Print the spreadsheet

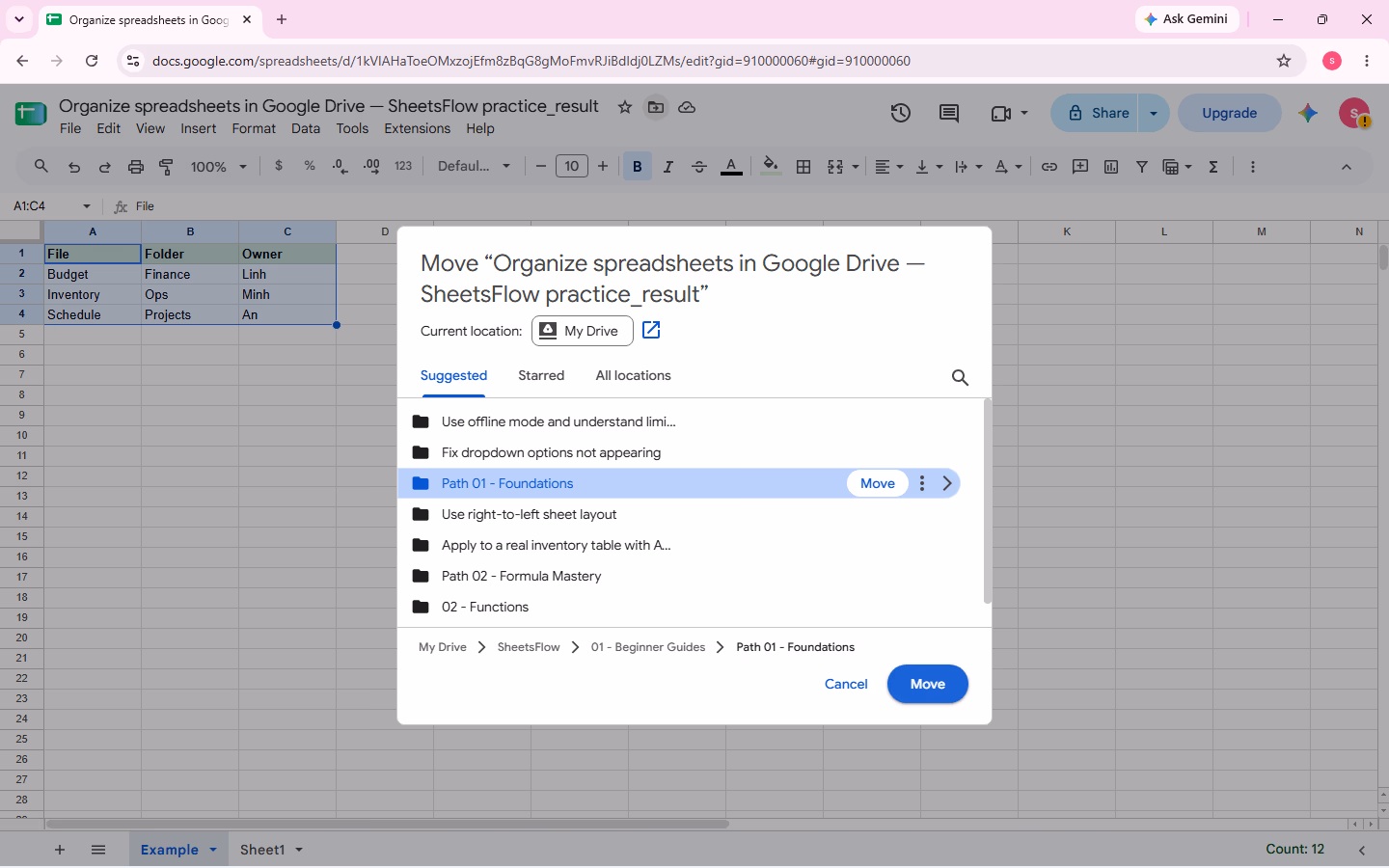pyautogui.click(x=136, y=167)
